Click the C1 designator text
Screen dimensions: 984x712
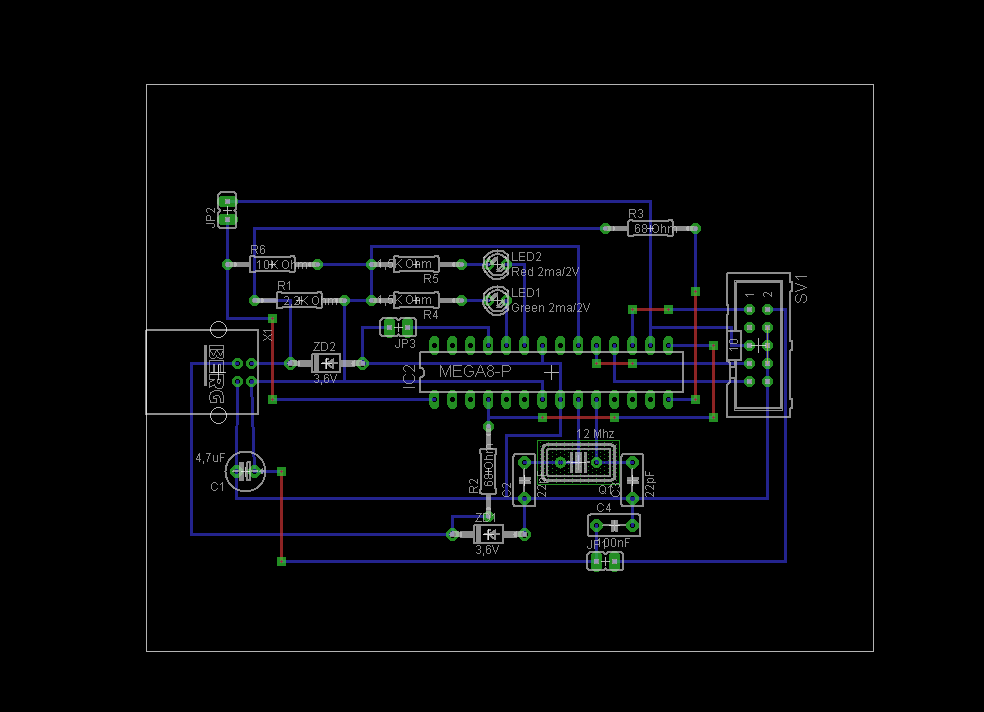(217, 487)
